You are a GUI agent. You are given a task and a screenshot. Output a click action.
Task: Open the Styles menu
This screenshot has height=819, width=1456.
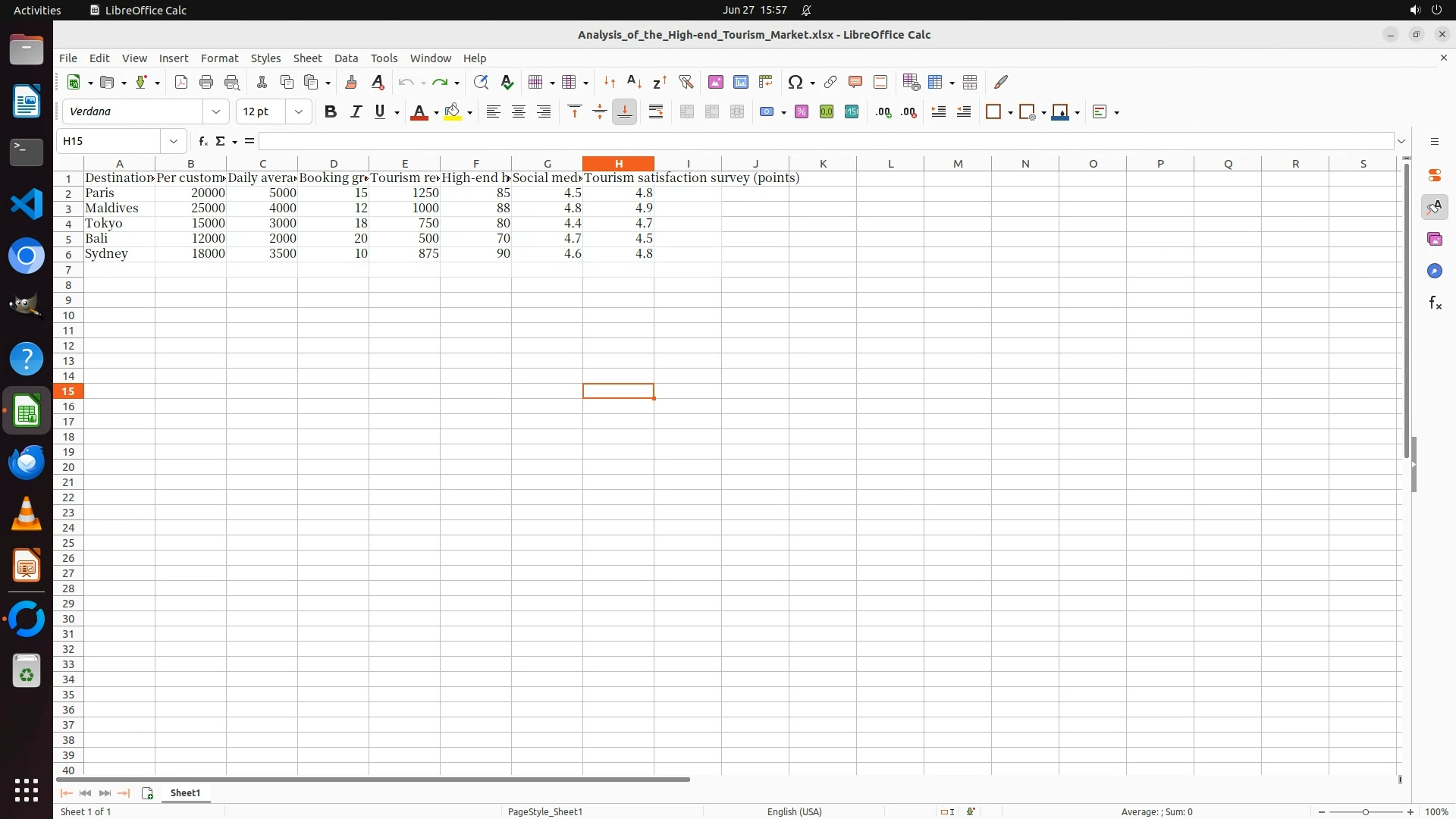point(265,58)
